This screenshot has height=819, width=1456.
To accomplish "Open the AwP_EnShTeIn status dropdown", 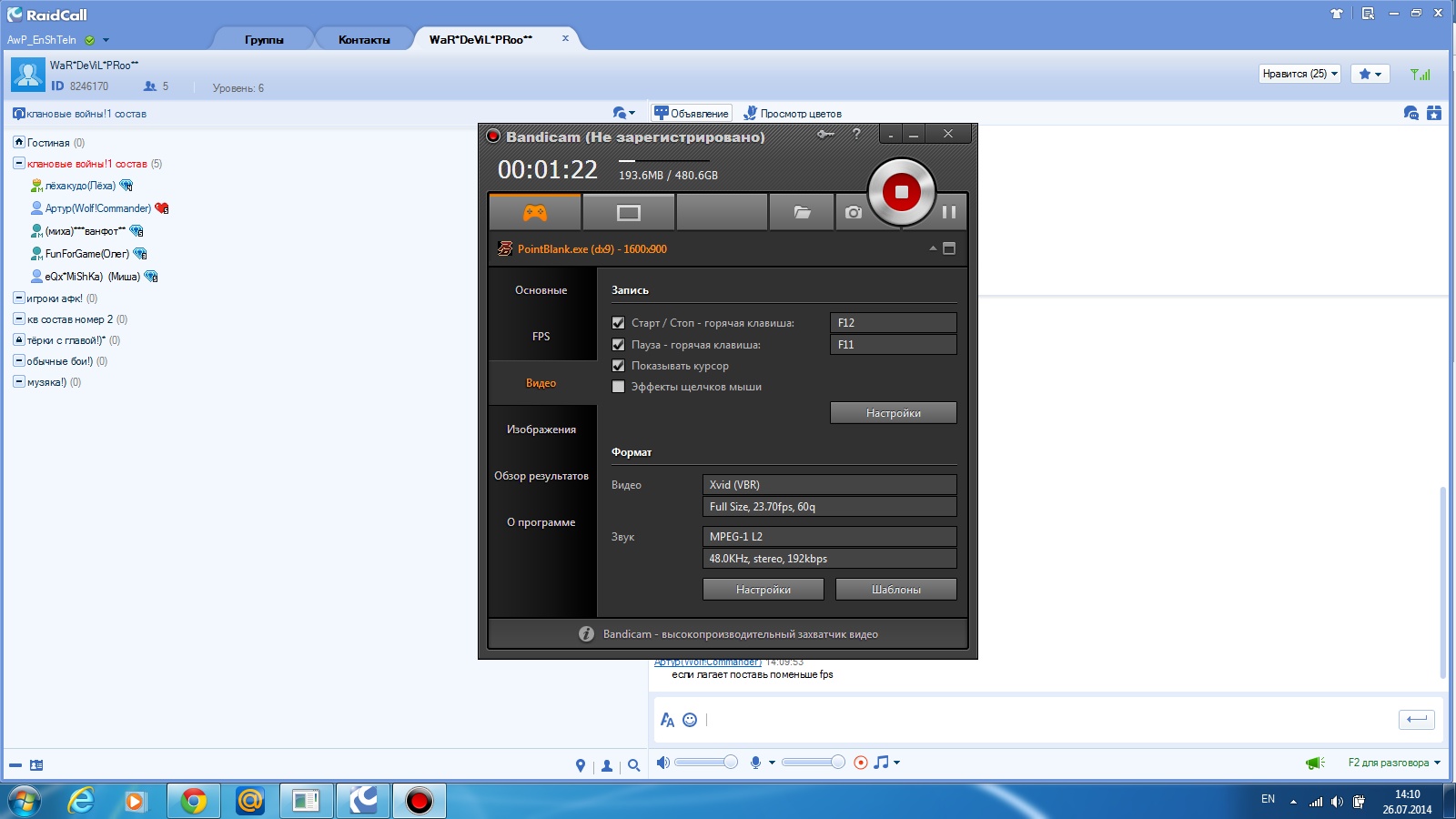I will point(106,40).
